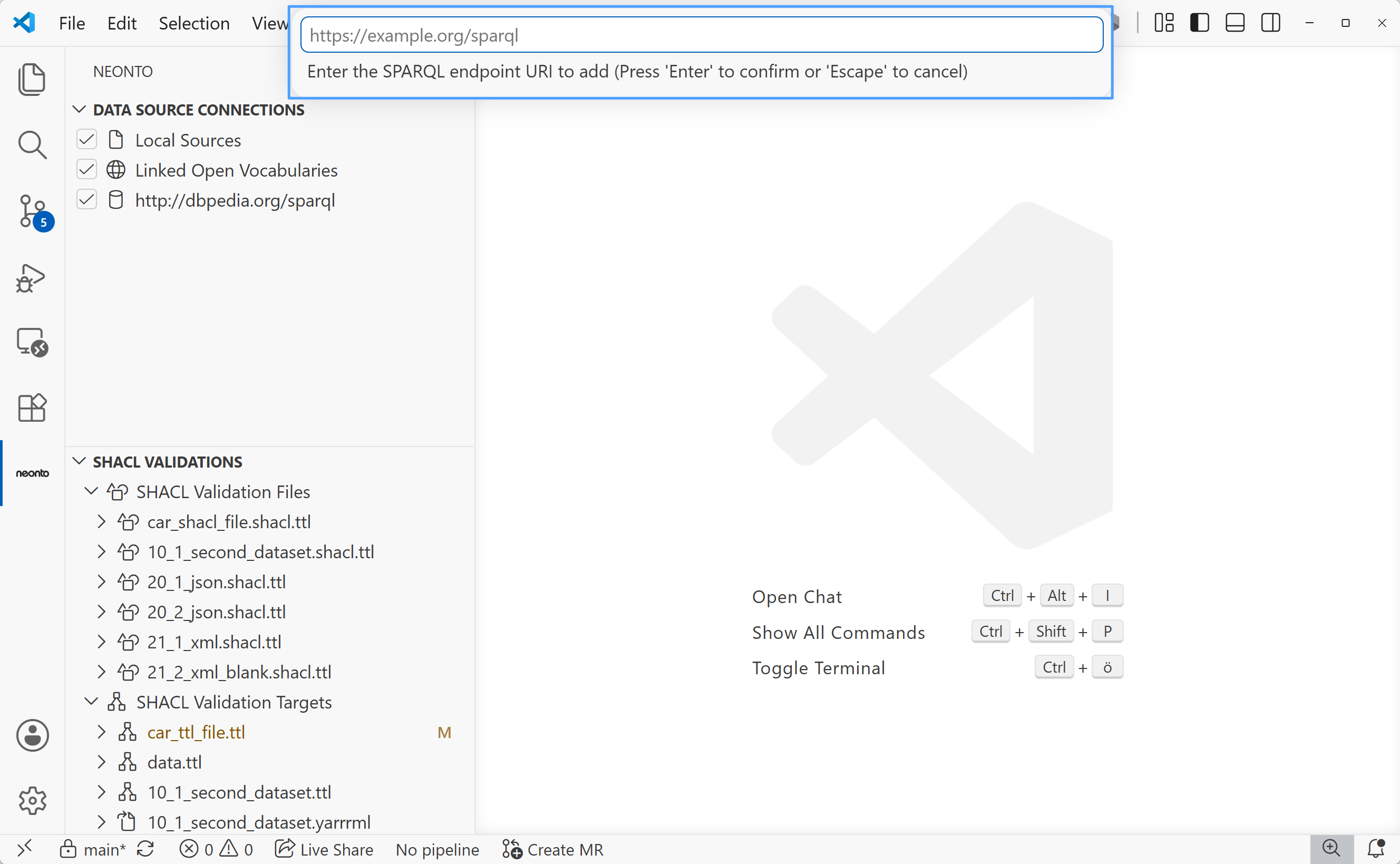Screen dimensions: 1400x864
Task: Click Create MR in the status bar
Action: pos(553,850)
